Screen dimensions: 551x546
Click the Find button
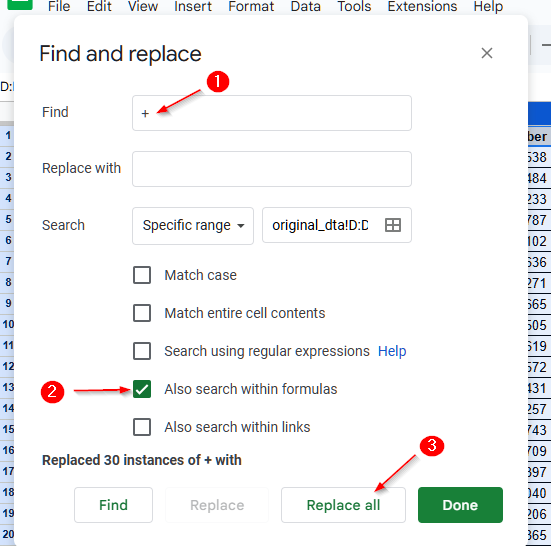pyautogui.click(x=113, y=505)
